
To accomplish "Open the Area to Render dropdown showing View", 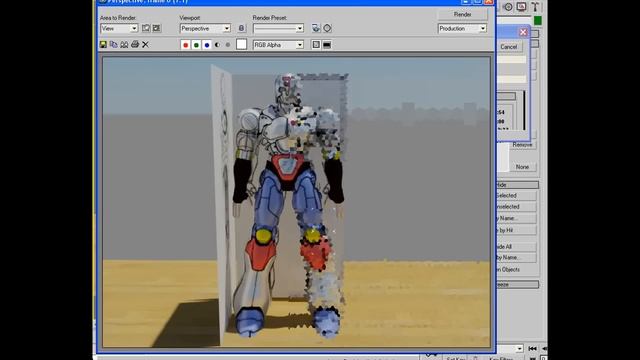I will [x=119, y=28].
